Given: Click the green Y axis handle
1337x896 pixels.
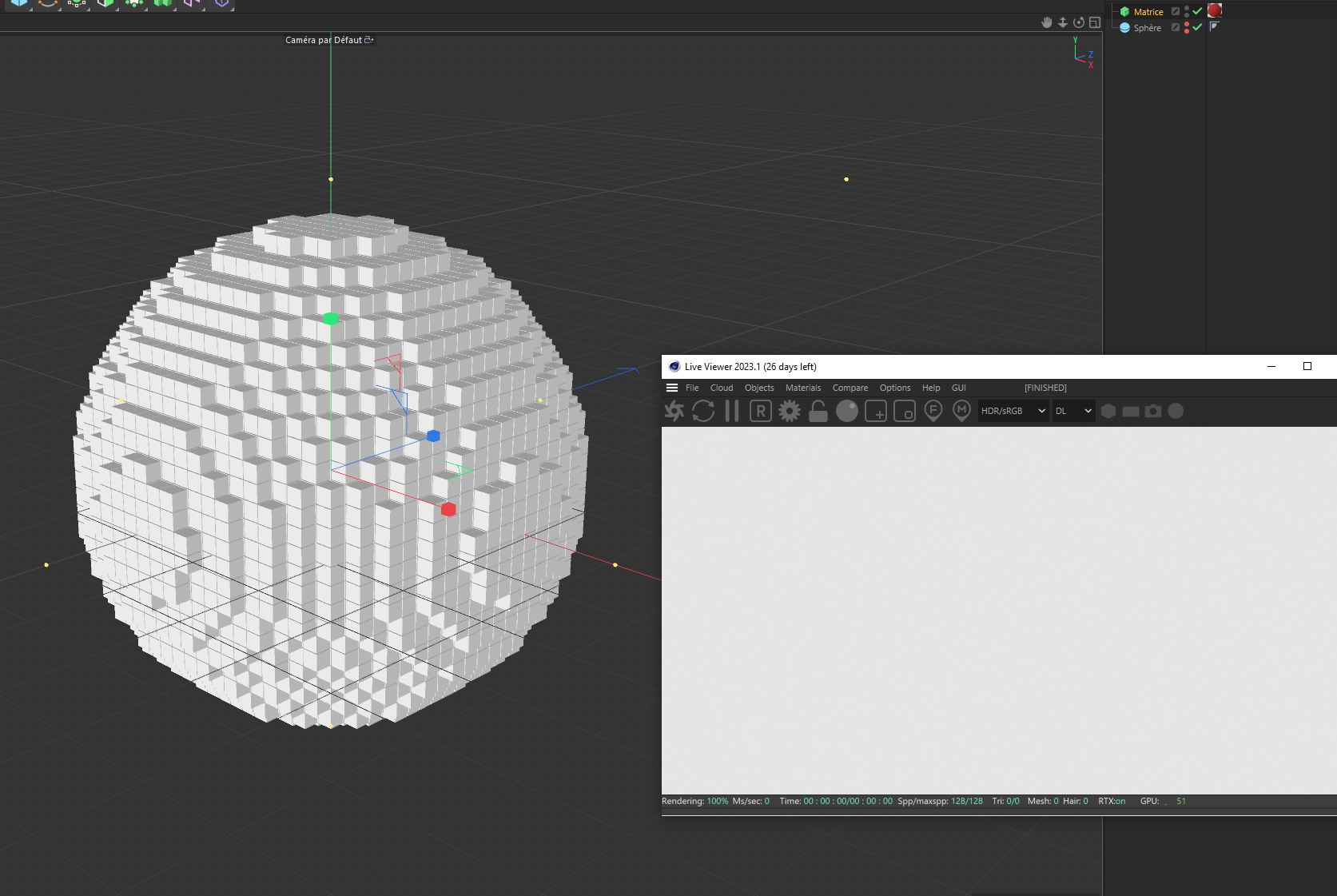Looking at the screenshot, I should point(331,319).
